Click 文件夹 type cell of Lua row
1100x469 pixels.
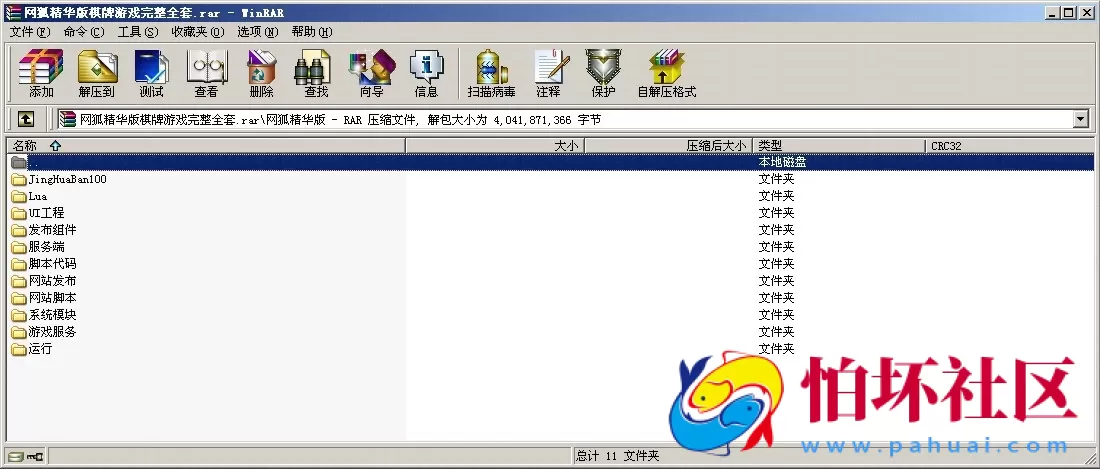coord(776,196)
